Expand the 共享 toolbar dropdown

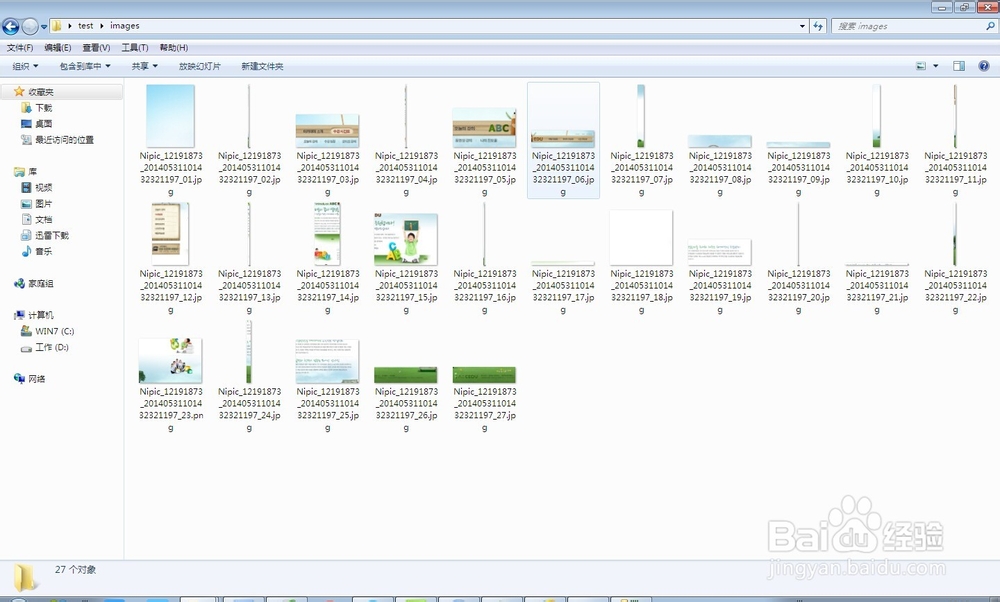(x=145, y=66)
